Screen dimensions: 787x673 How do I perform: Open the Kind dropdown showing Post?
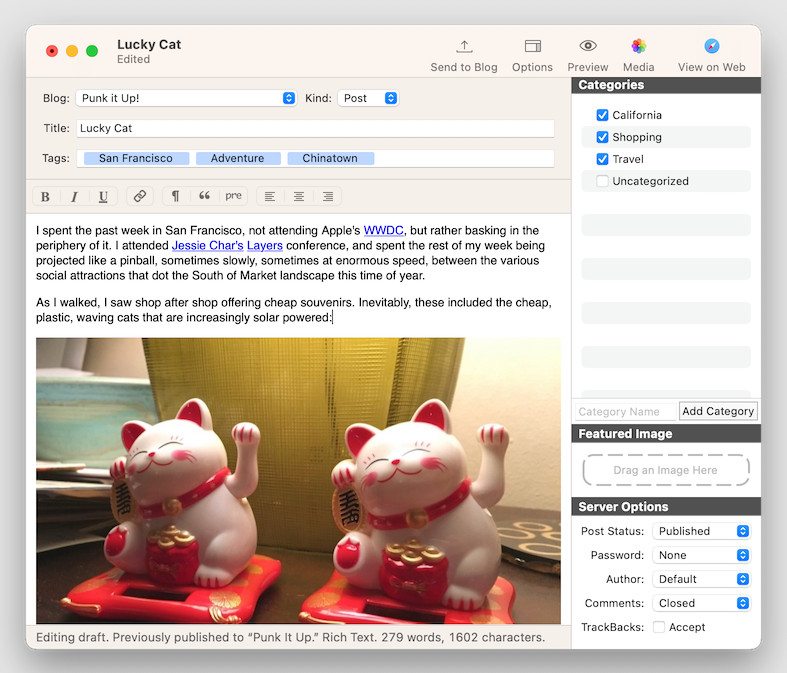click(x=368, y=98)
